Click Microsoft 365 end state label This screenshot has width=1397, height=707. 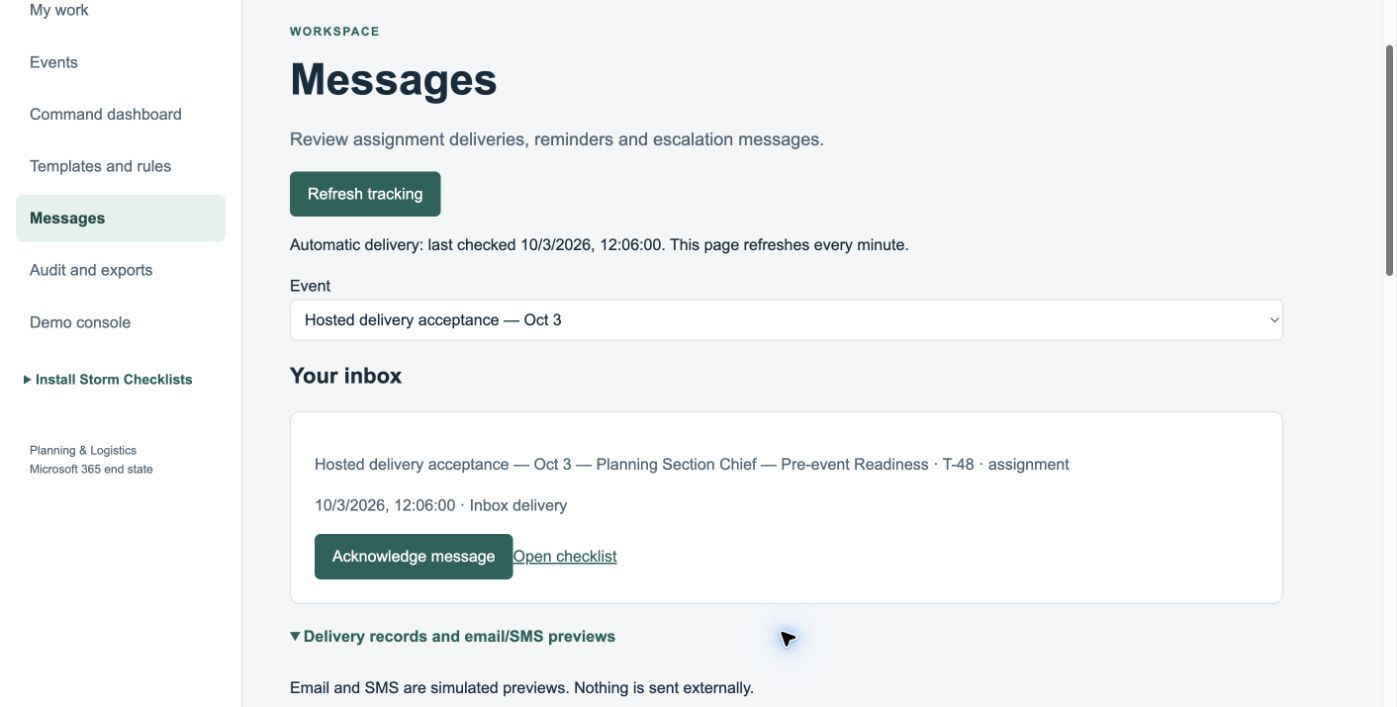coord(91,469)
